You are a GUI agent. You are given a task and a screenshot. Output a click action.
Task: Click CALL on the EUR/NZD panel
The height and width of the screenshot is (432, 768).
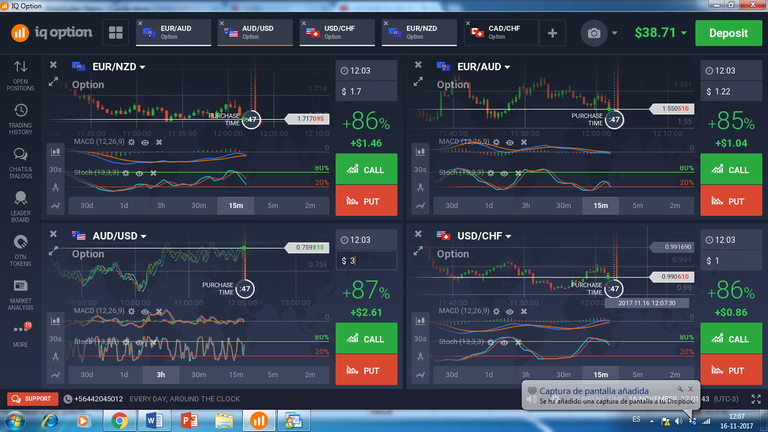pos(366,169)
